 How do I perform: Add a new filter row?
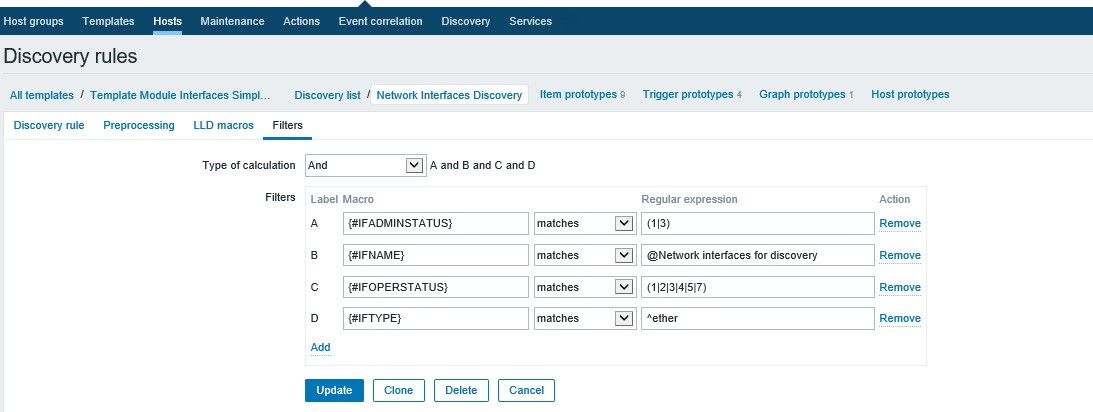click(x=320, y=347)
